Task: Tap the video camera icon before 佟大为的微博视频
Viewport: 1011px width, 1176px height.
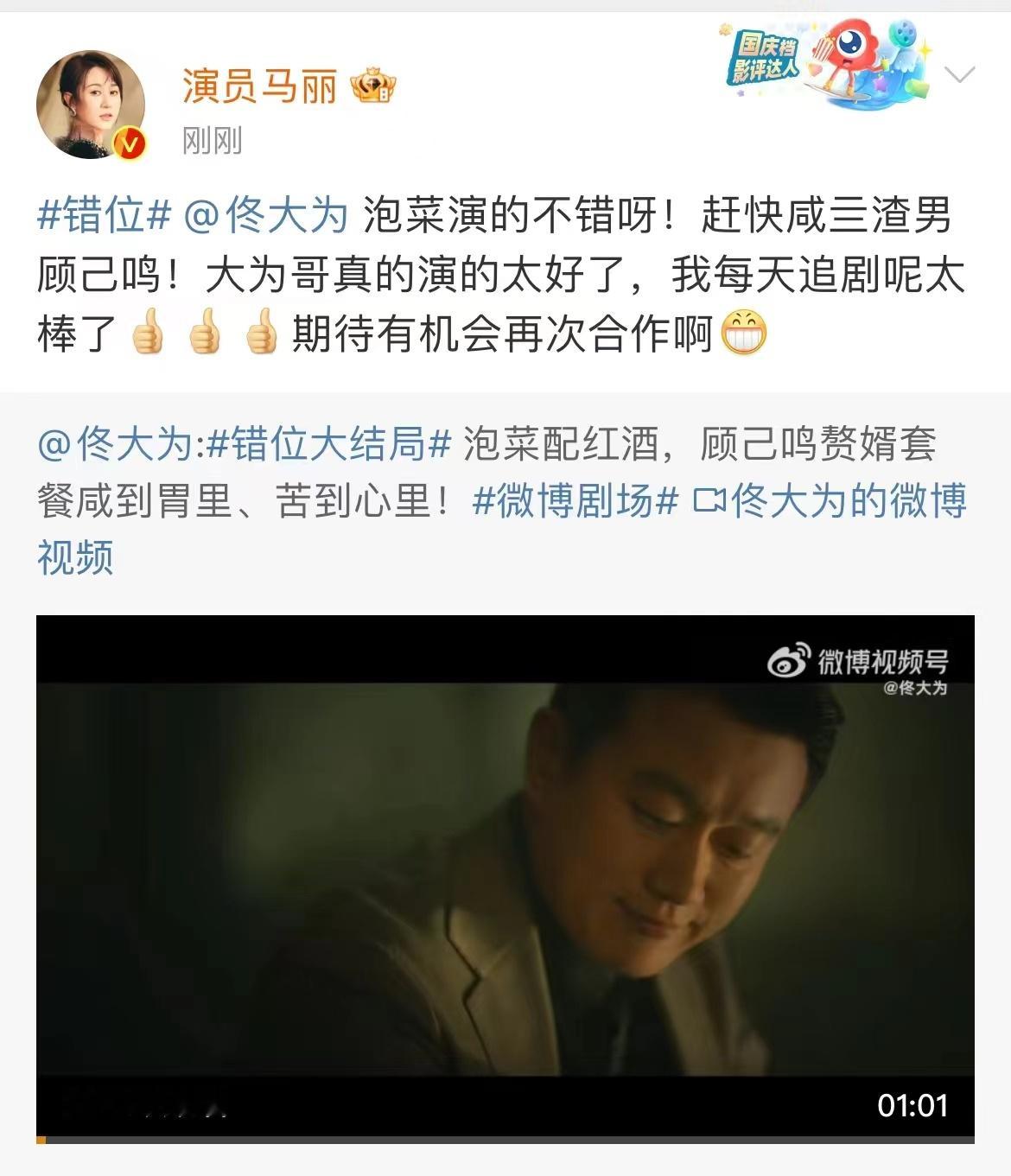Action: point(709,501)
